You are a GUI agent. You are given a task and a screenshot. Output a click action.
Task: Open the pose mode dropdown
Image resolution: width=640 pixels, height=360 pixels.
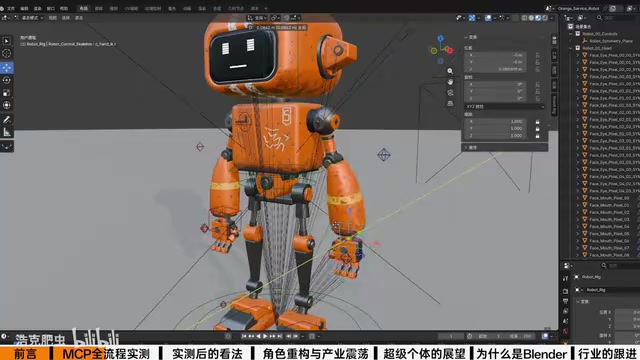click(29, 18)
